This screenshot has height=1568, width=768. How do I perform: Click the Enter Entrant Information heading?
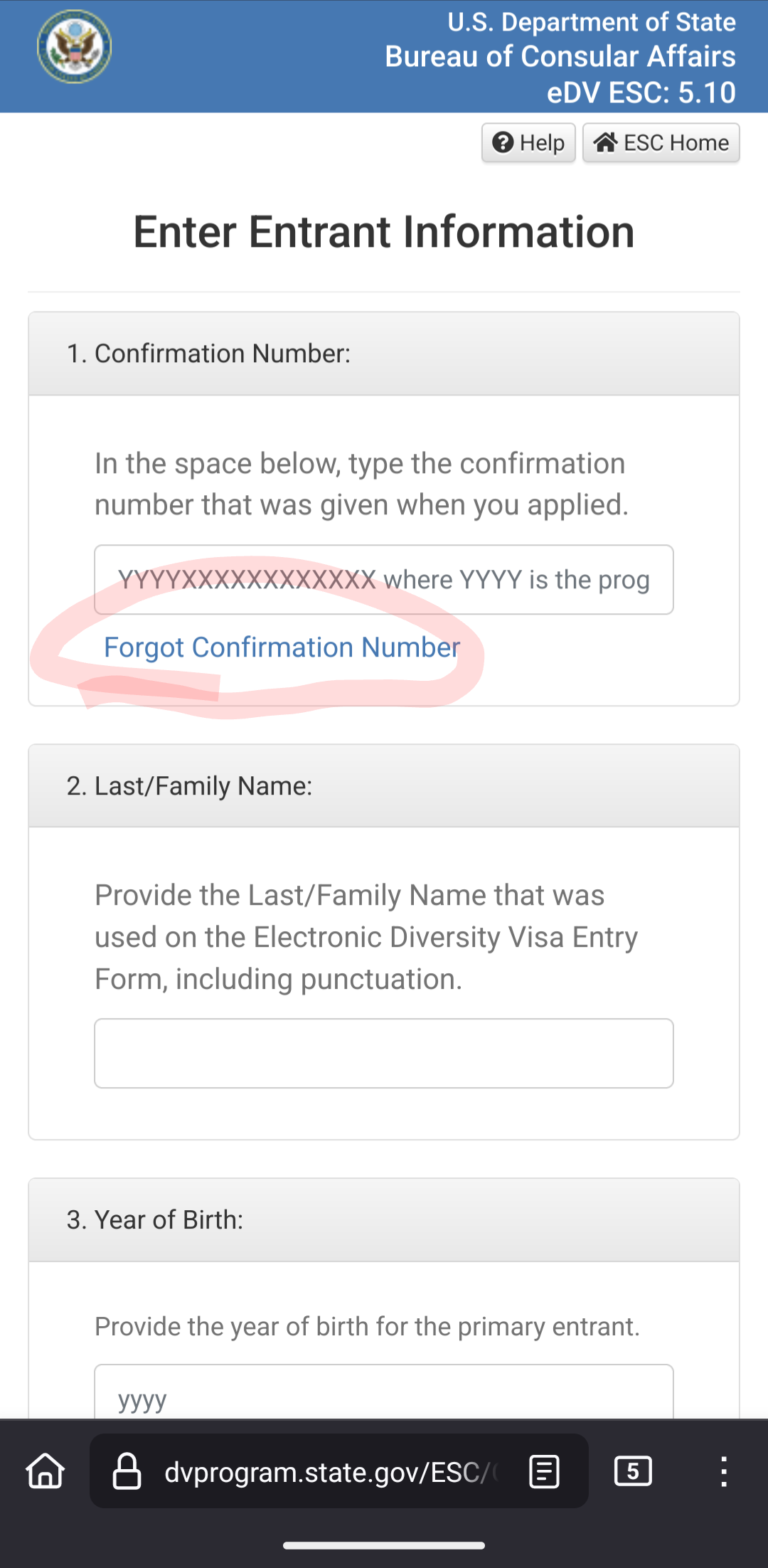(384, 232)
